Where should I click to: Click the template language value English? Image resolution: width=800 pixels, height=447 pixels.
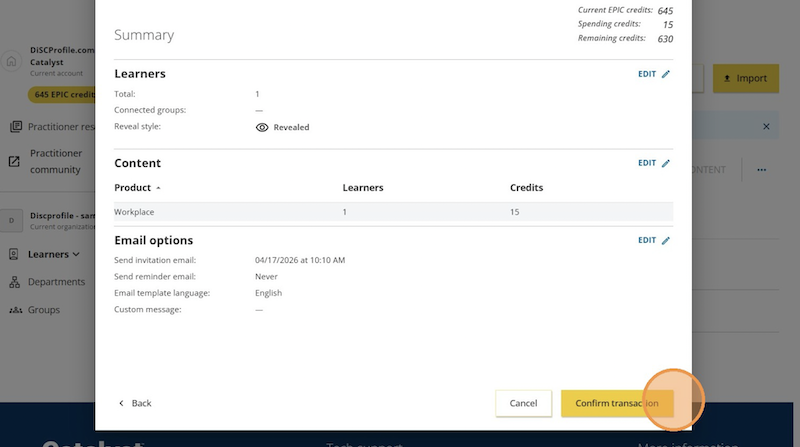268,293
